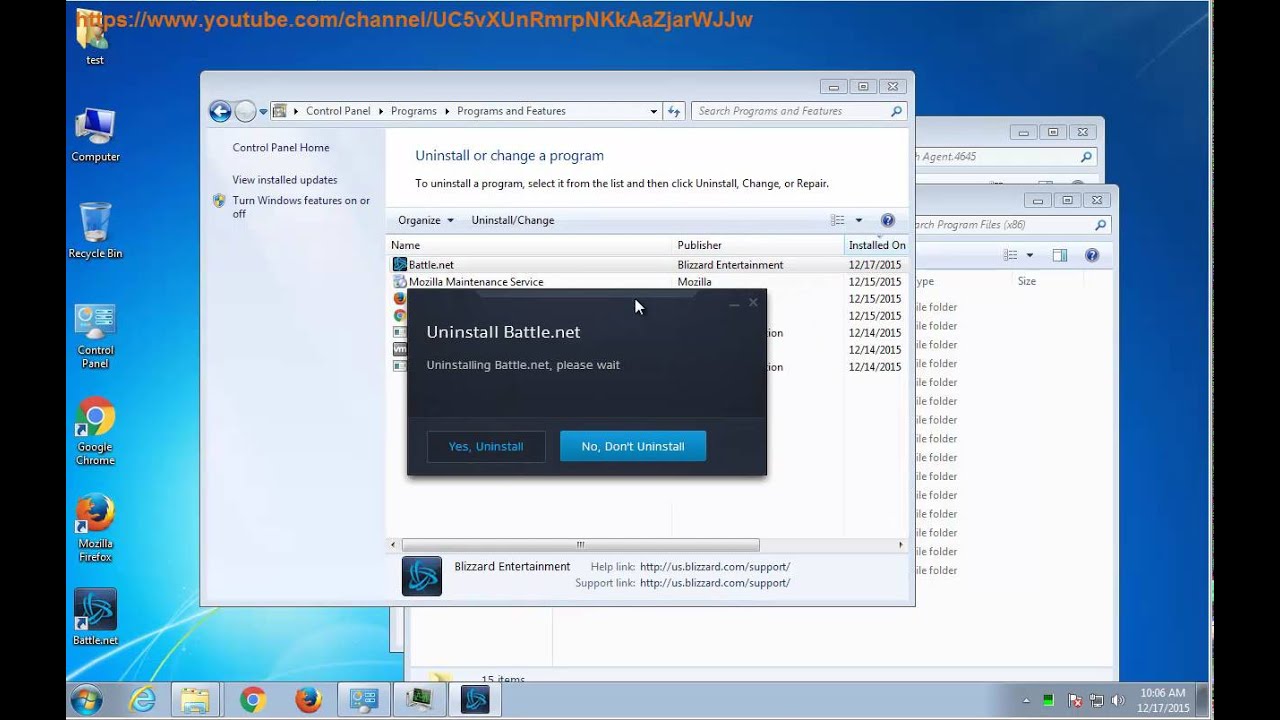This screenshot has width=1280, height=720.
Task: Go back in Control Panel window
Action: click(220, 111)
